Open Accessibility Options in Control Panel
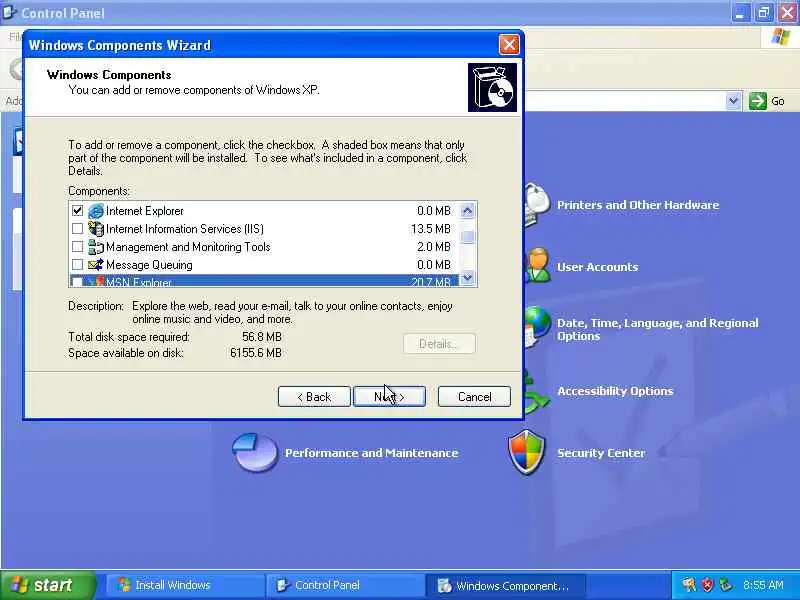 [615, 391]
